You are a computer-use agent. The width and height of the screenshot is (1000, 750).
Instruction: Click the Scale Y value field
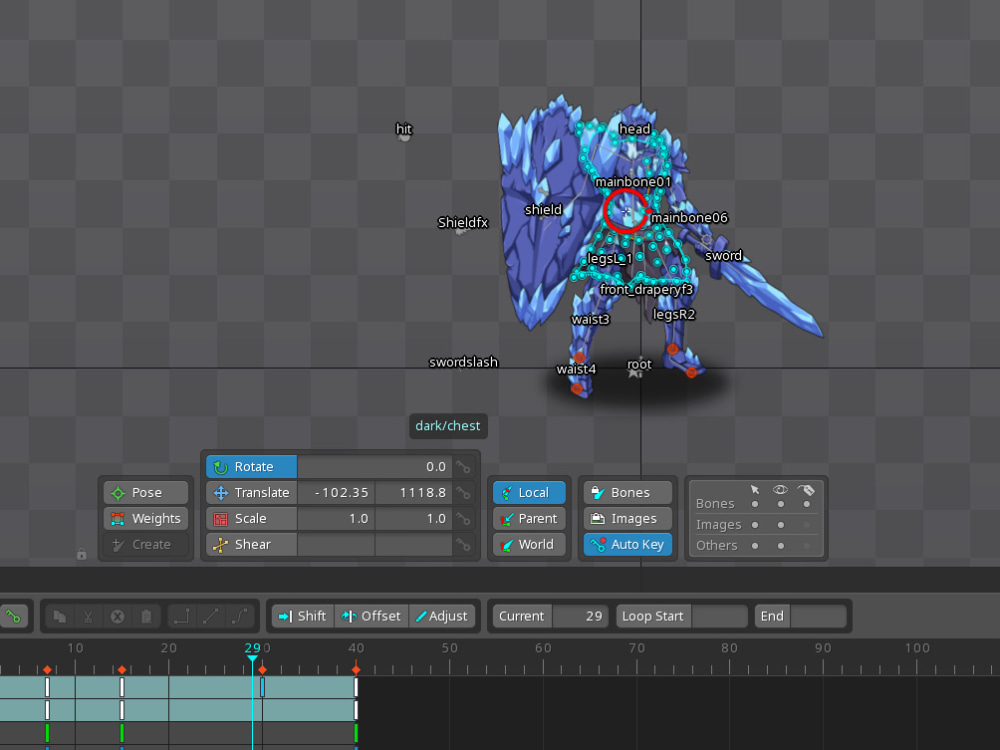[x=414, y=518]
